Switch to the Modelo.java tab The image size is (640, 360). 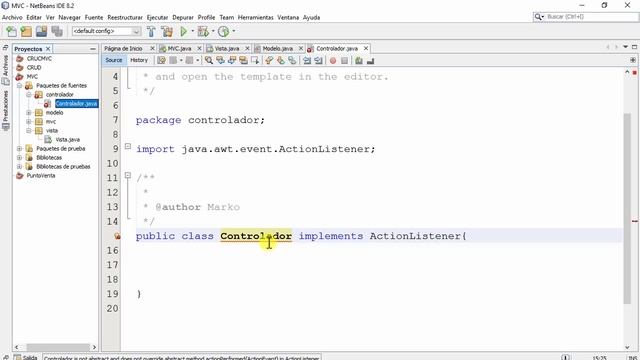coord(278,49)
